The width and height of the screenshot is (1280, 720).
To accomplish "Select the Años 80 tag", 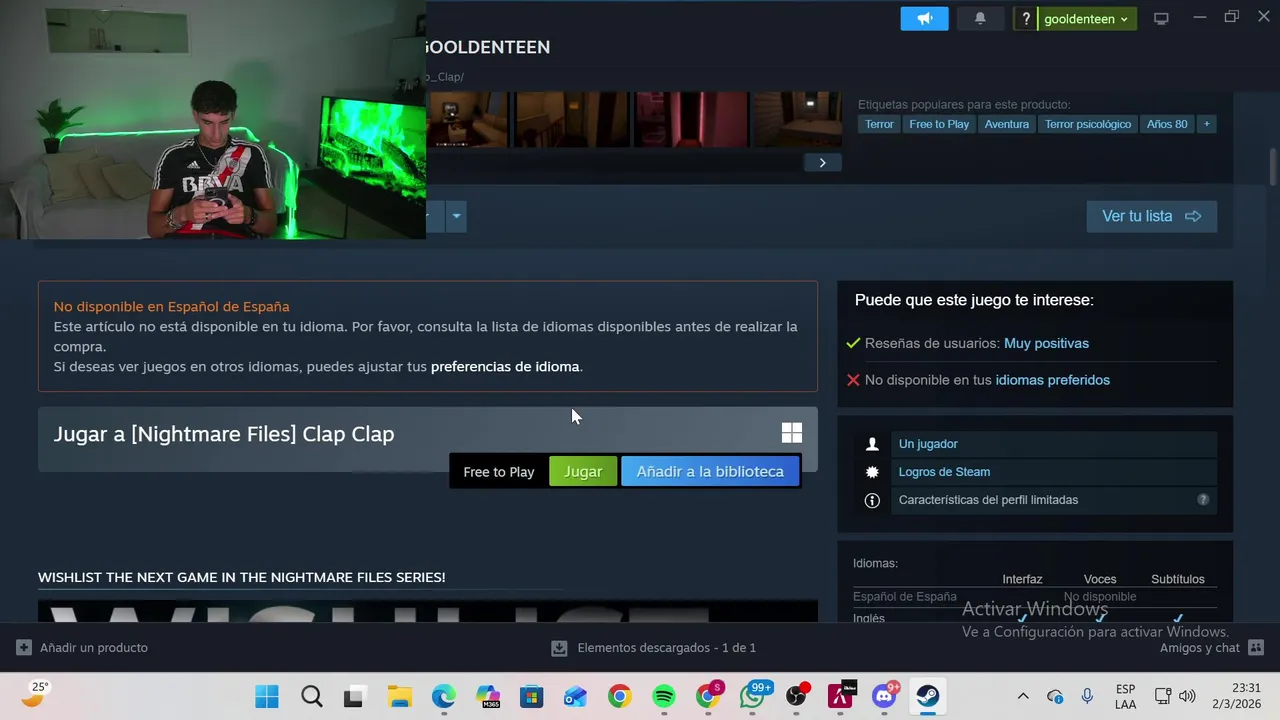I will pyautogui.click(x=1167, y=124).
